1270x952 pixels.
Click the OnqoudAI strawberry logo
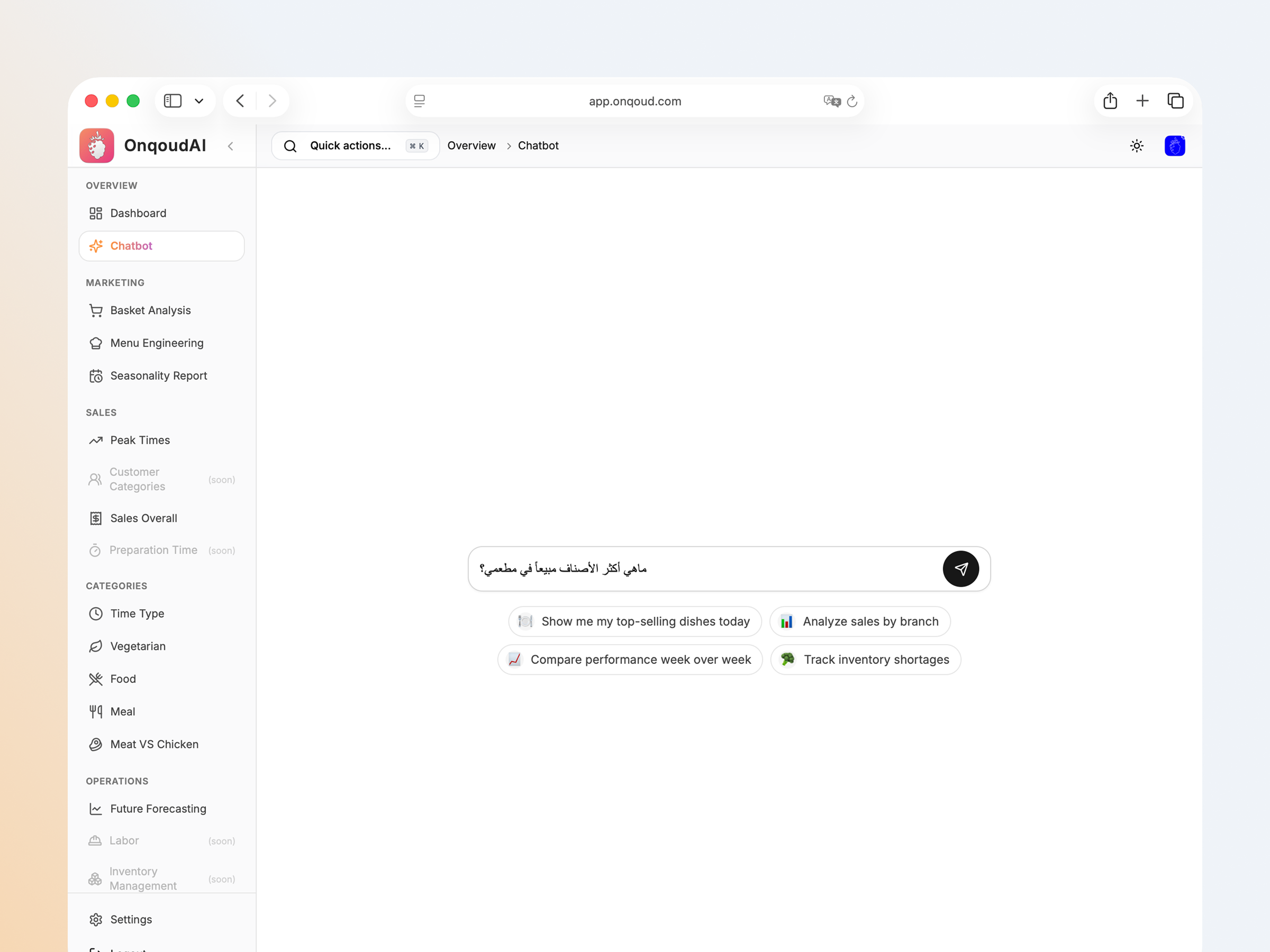pyautogui.click(x=97, y=146)
